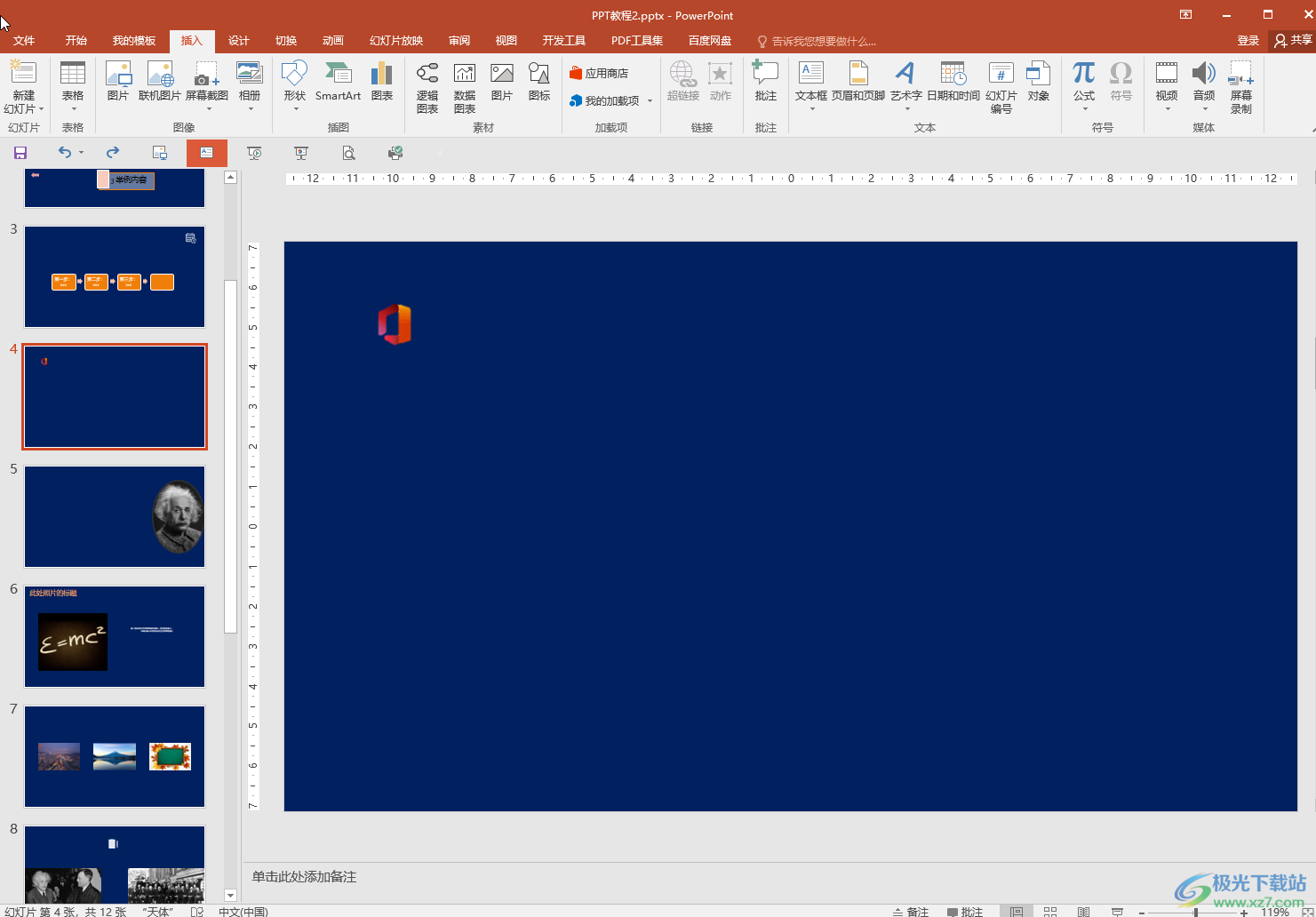Image resolution: width=1316 pixels, height=917 pixels.
Task: Click the Comment (批注) ribbon icon
Action: (766, 82)
